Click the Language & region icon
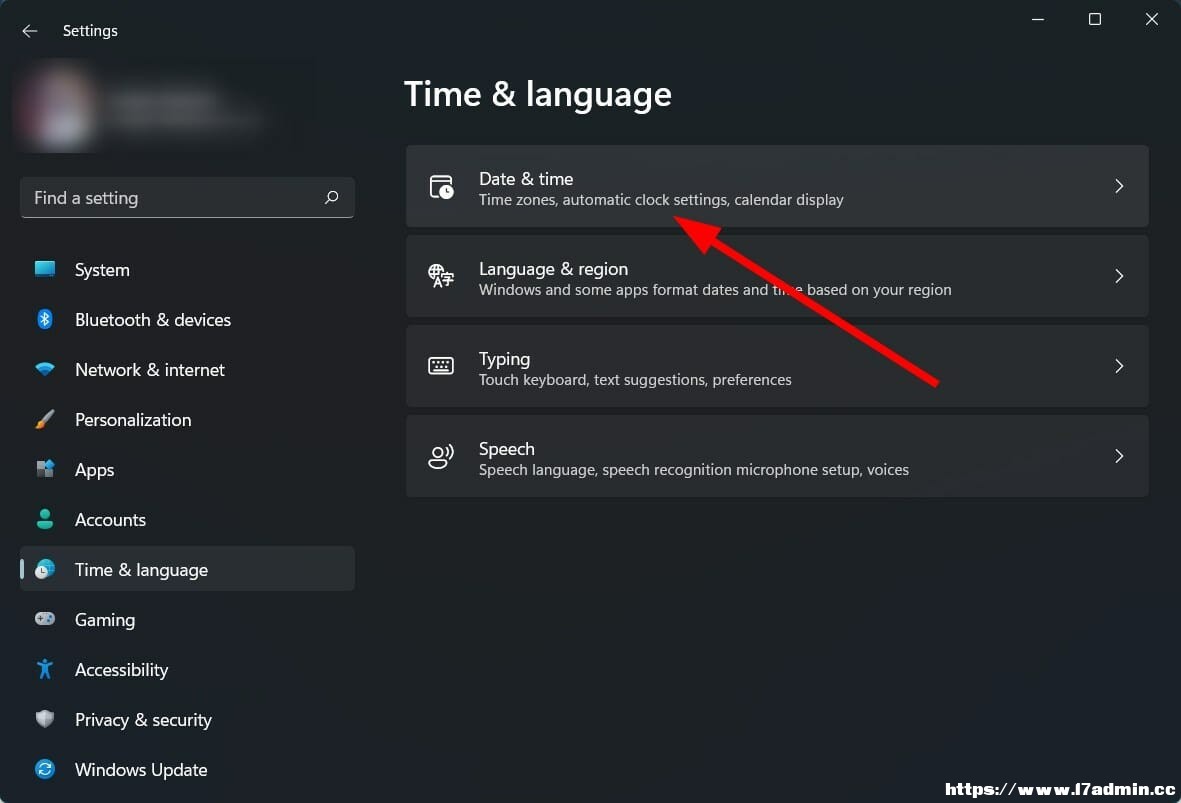This screenshot has width=1181, height=803. tap(441, 276)
